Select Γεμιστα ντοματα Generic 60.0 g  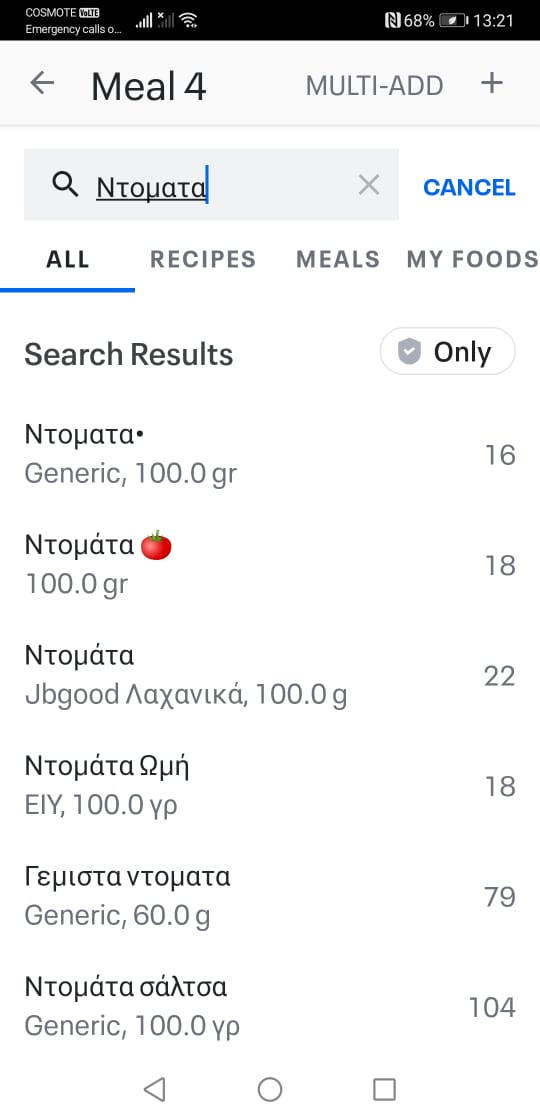(270, 896)
